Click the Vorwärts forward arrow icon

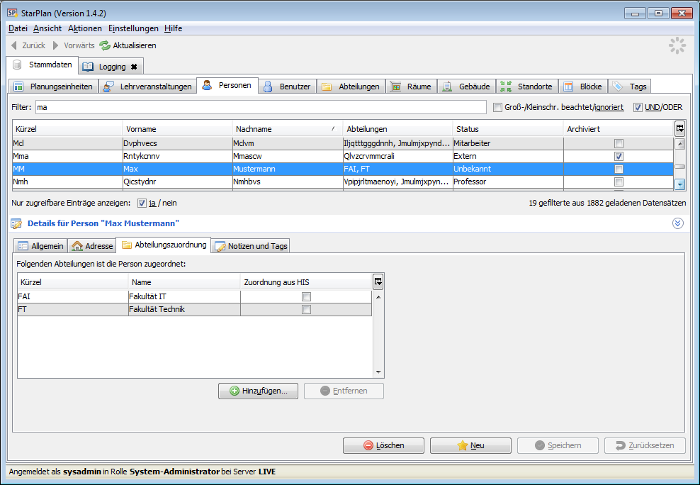click(x=55, y=46)
